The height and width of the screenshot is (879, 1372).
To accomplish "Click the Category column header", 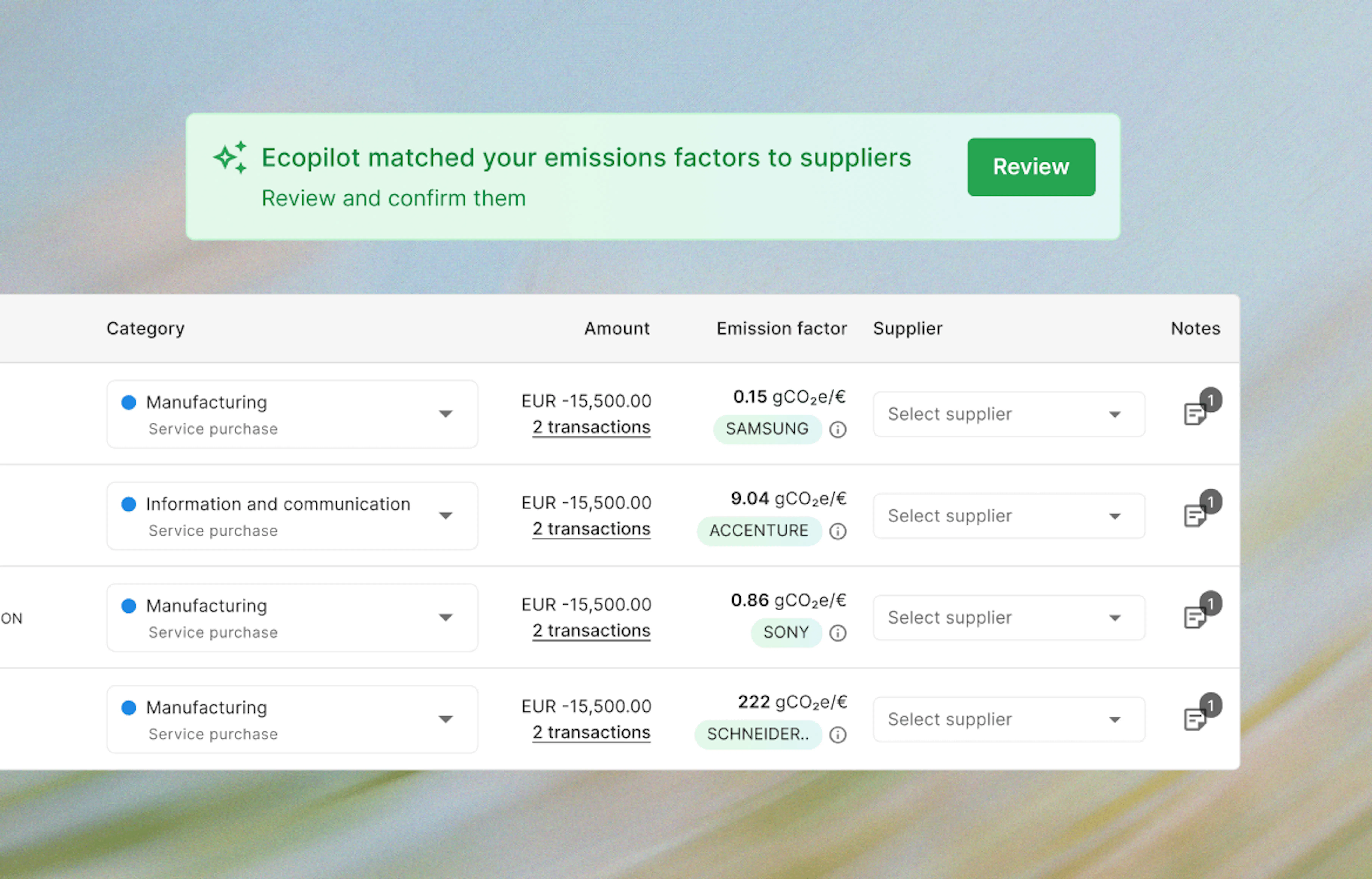I will 145,328.
